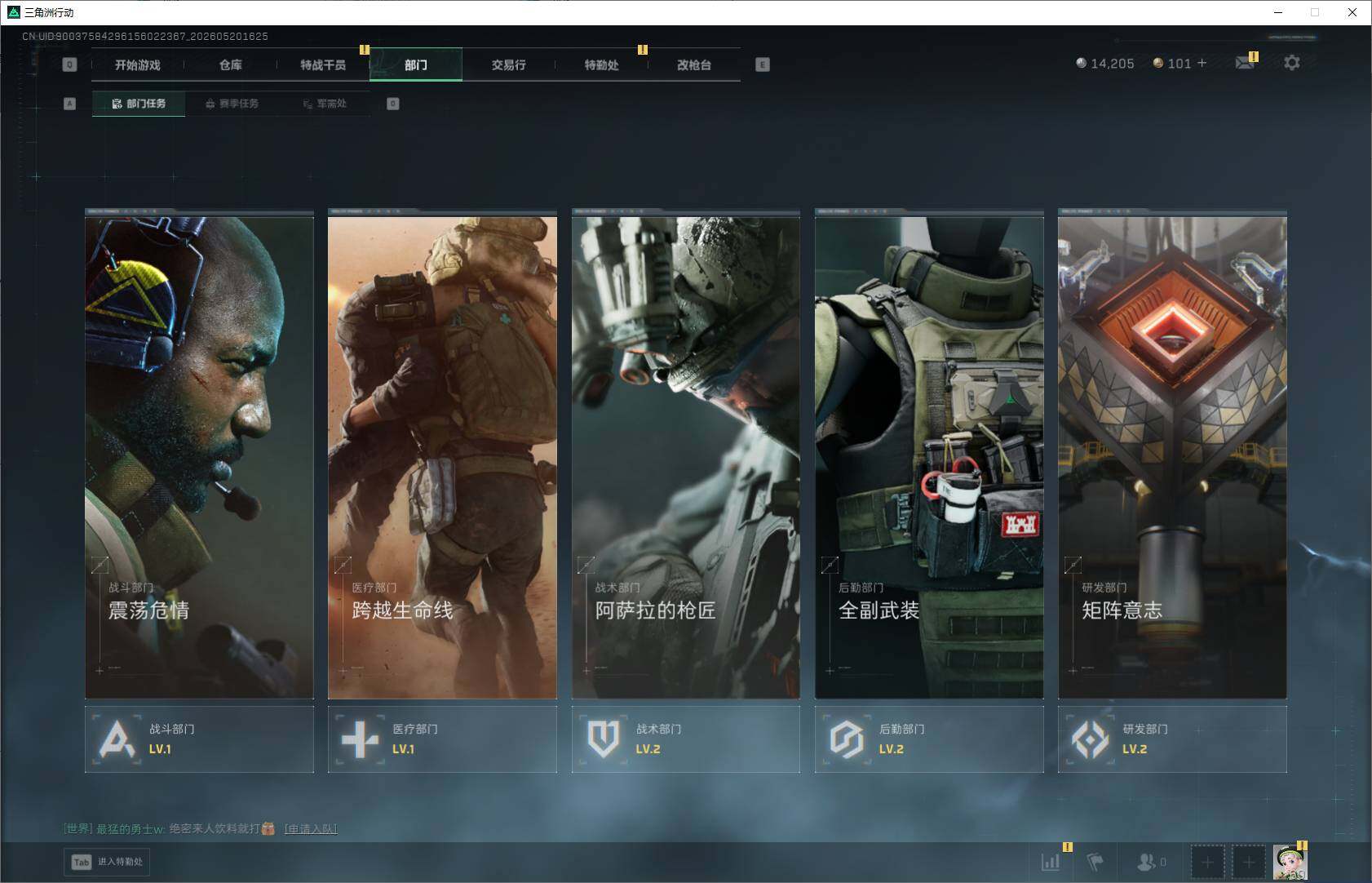Open the mail envelope icon

(x=1245, y=63)
